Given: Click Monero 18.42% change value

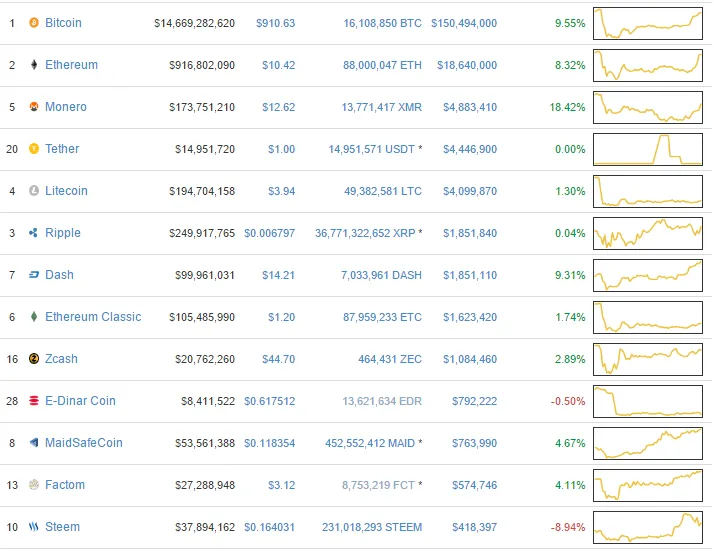Looking at the screenshot, I should coord(567,107).
